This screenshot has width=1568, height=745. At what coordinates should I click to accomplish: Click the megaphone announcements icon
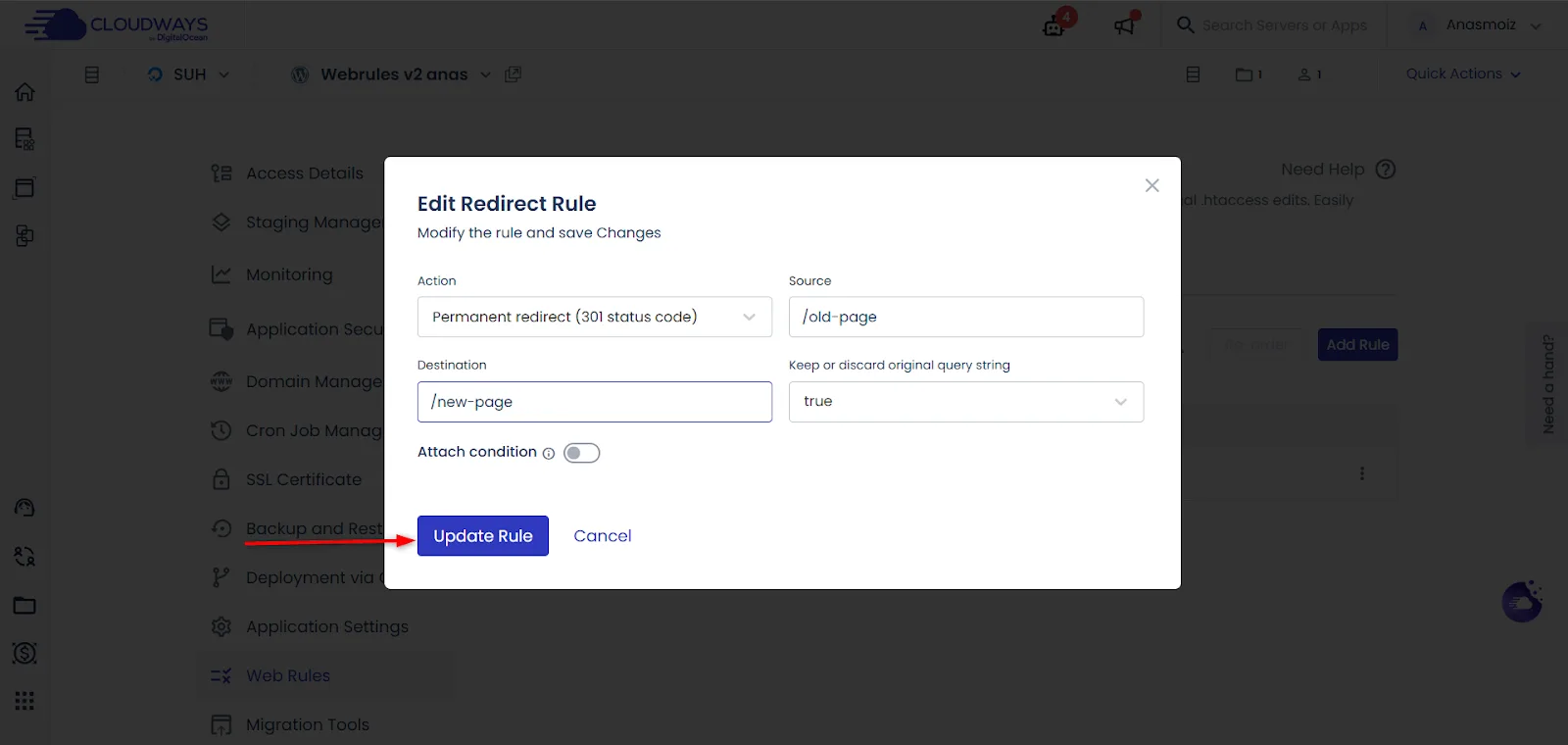[1126, 24]
